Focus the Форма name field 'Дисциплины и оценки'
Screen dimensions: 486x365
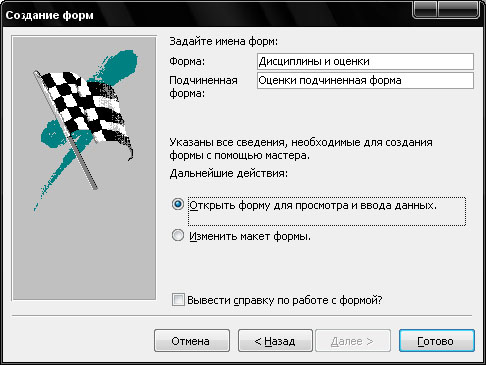click(365, 61)
